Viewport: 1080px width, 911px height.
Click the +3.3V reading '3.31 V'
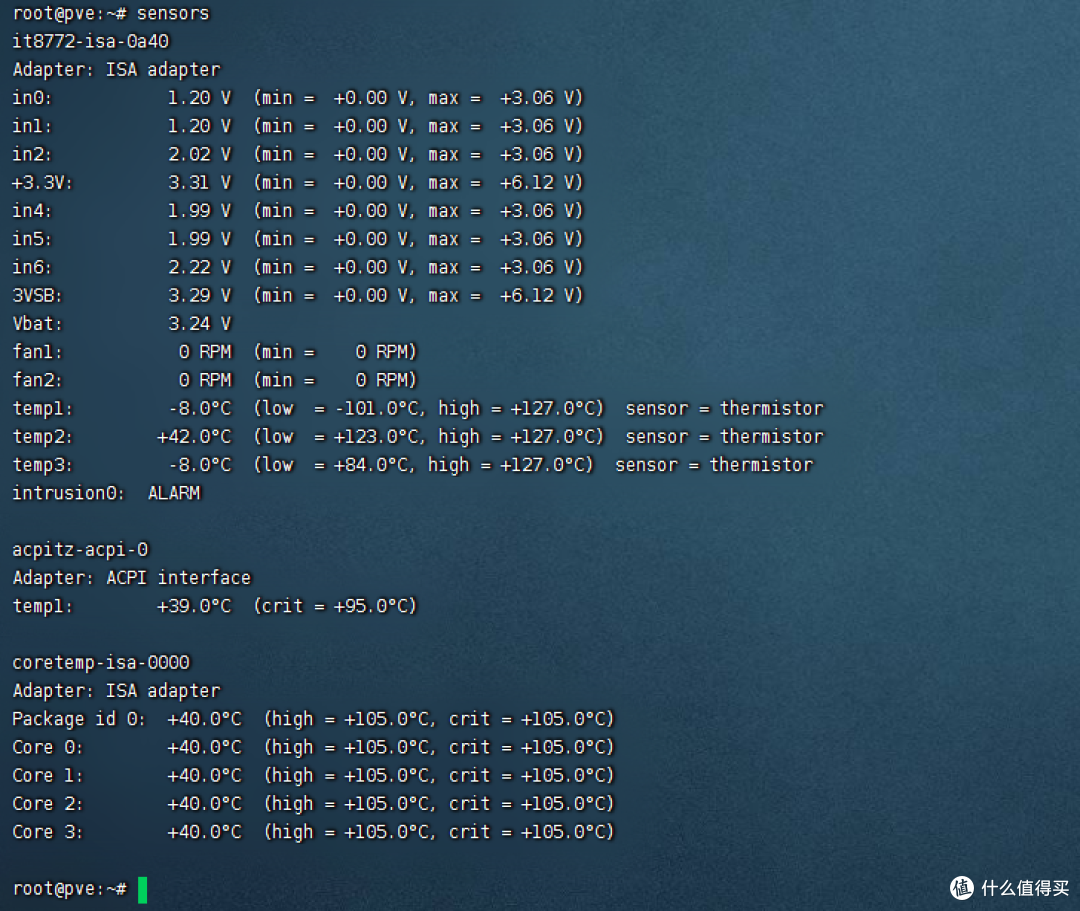pyautogui.click(x=199, y=182)
